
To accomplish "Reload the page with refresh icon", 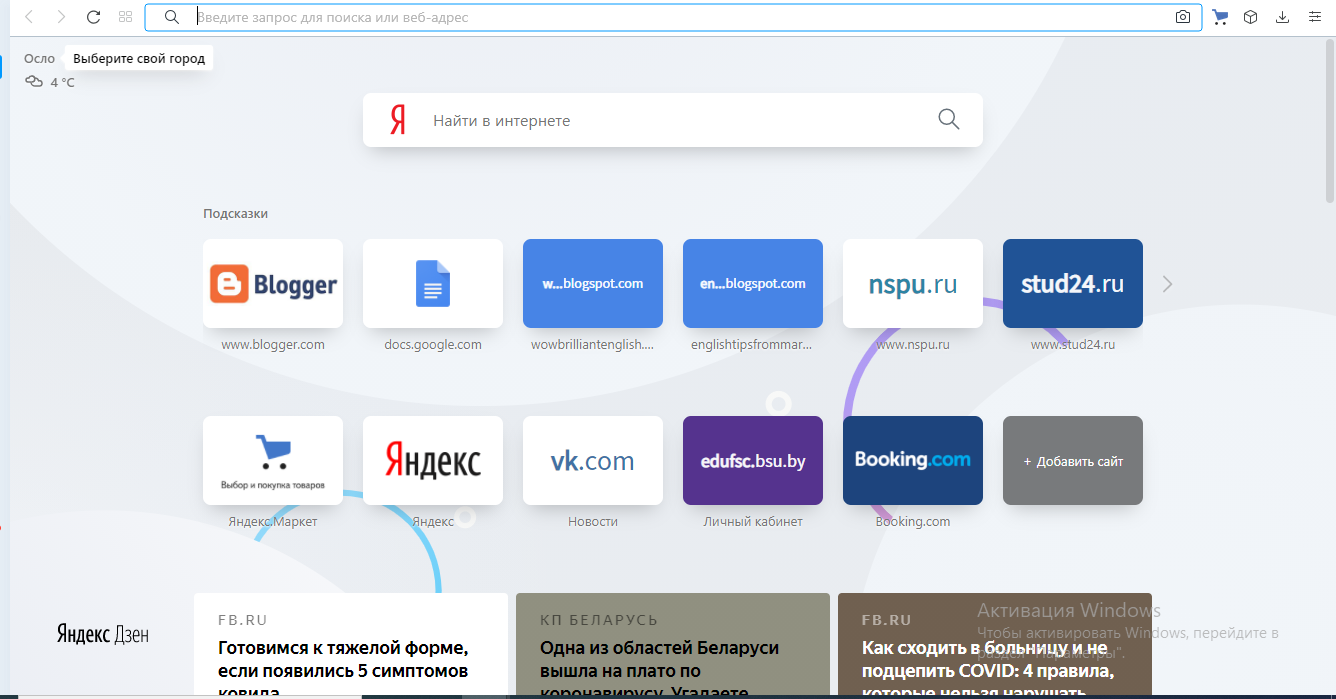I will coord(93,17).
